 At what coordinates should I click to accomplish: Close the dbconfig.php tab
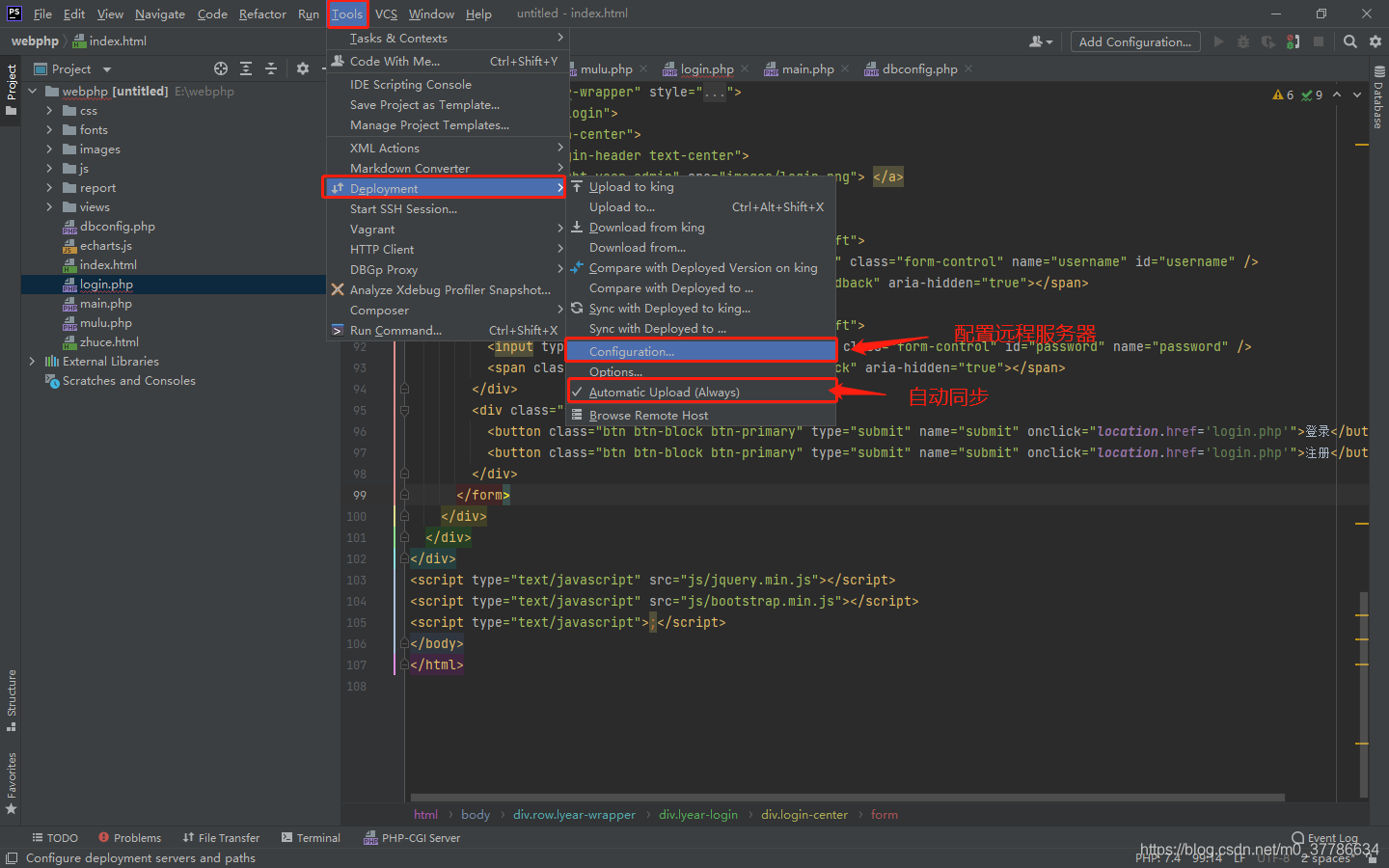[968, 68]
